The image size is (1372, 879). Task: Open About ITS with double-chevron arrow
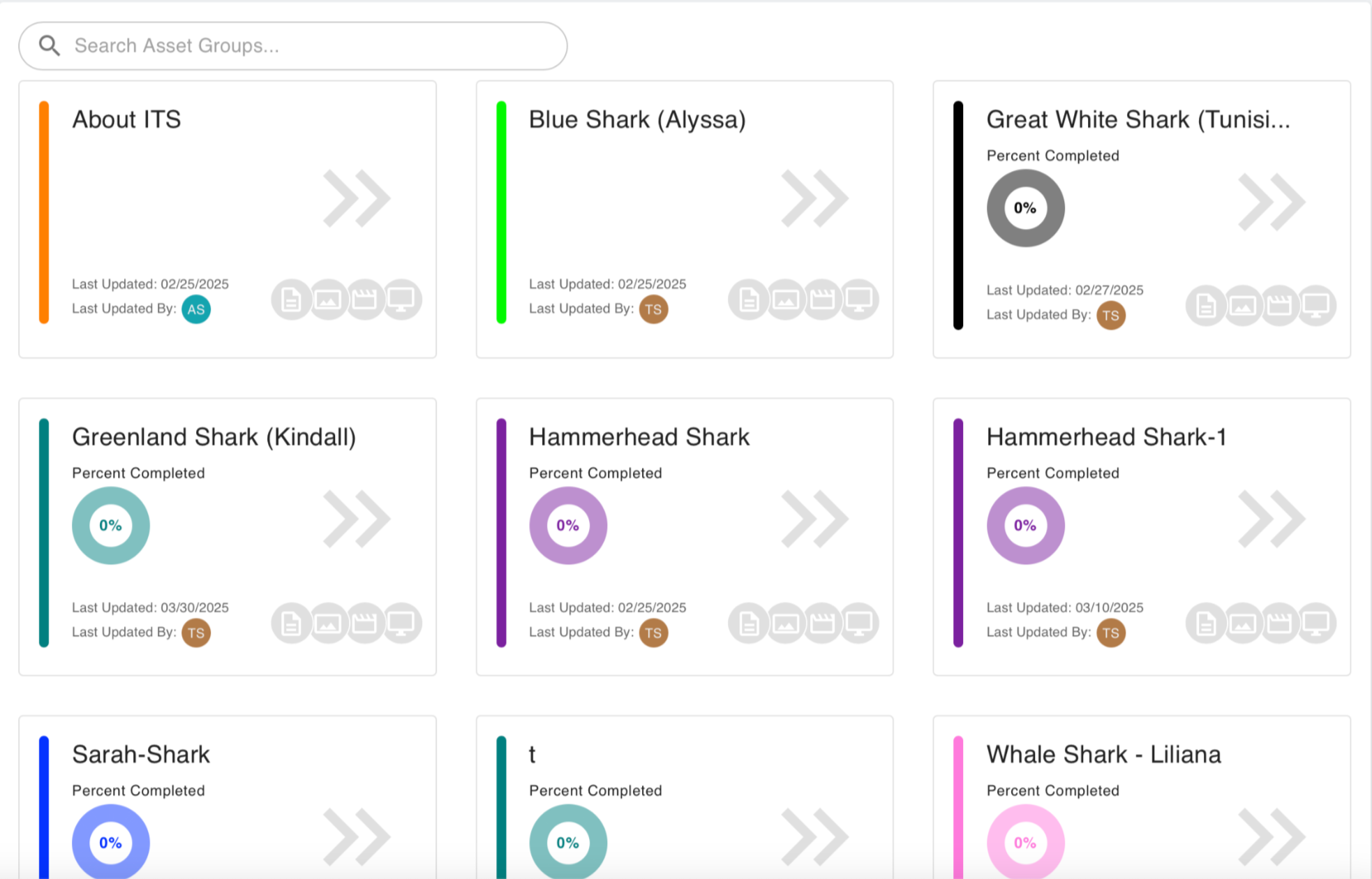point(357,198)
